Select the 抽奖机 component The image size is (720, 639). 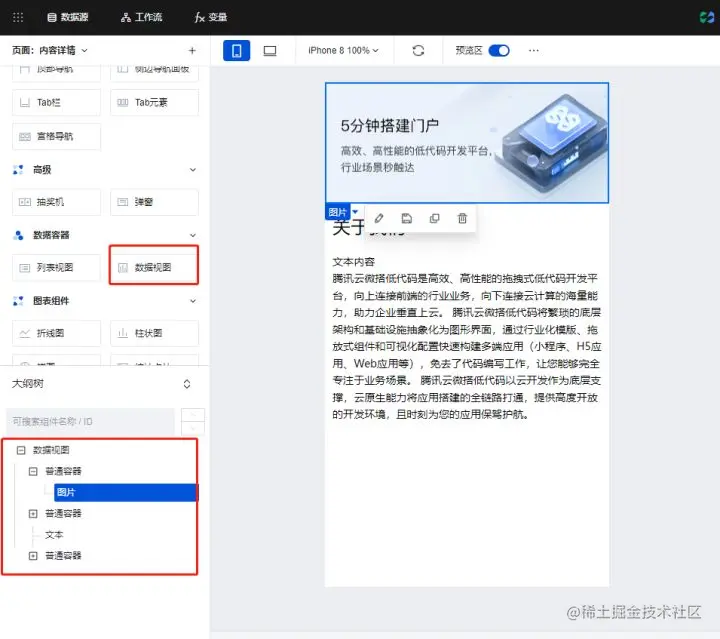coord(56,202)
